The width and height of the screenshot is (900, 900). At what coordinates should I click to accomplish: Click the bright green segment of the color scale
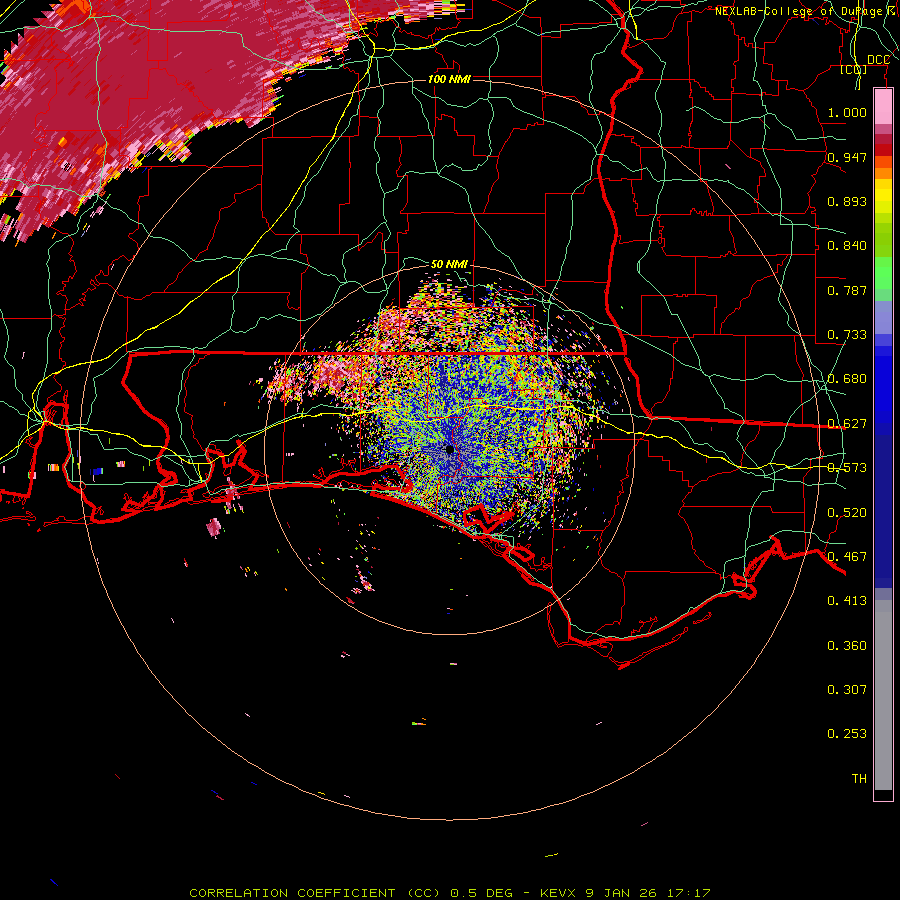tap(883, 273)
